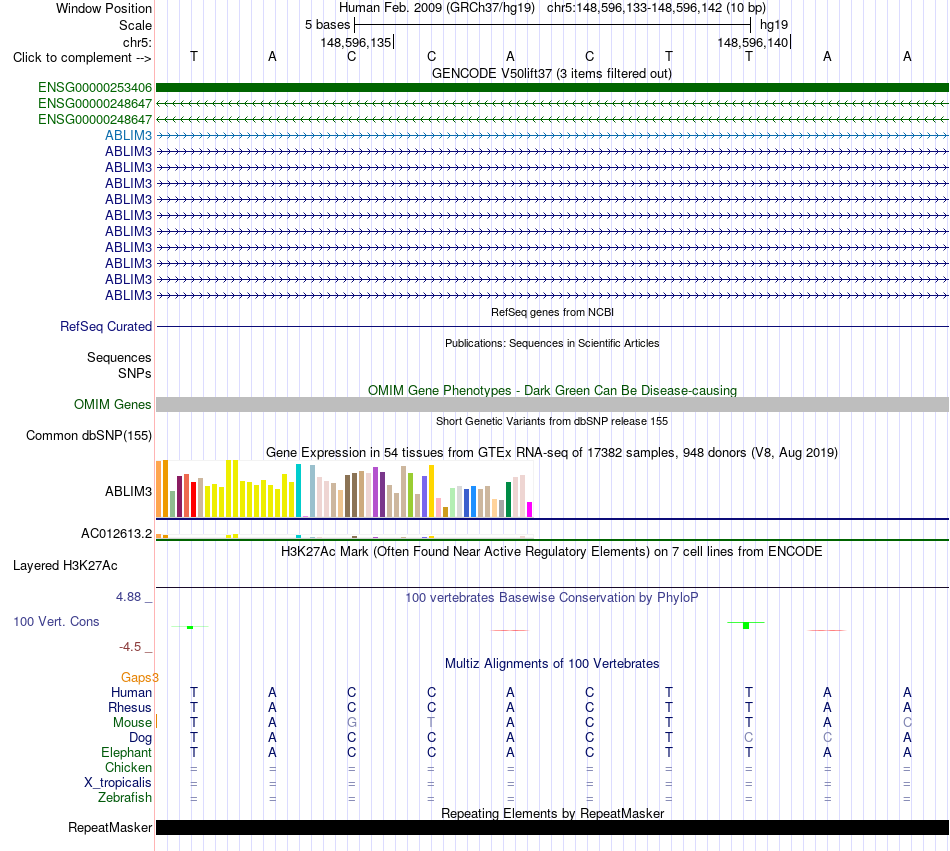This screenshot has height=851, width=950.
Task: Click the SNPs track label
Action: pos(135,373)
